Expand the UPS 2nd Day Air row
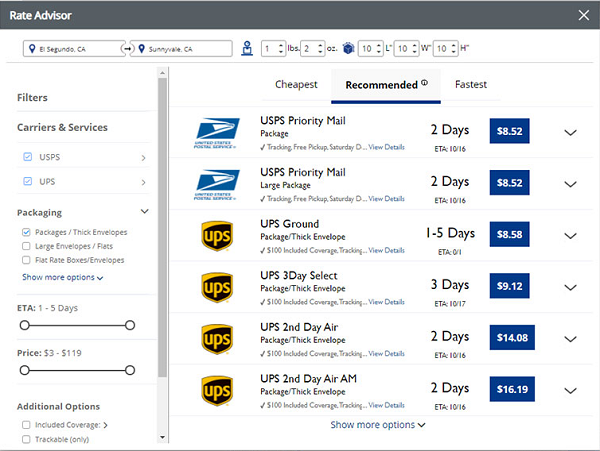600x451 pixels. (x=570, y=339)
